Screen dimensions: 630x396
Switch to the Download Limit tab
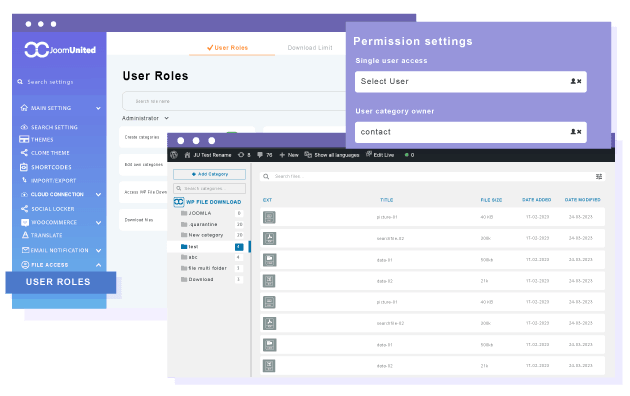coord(310,47)
